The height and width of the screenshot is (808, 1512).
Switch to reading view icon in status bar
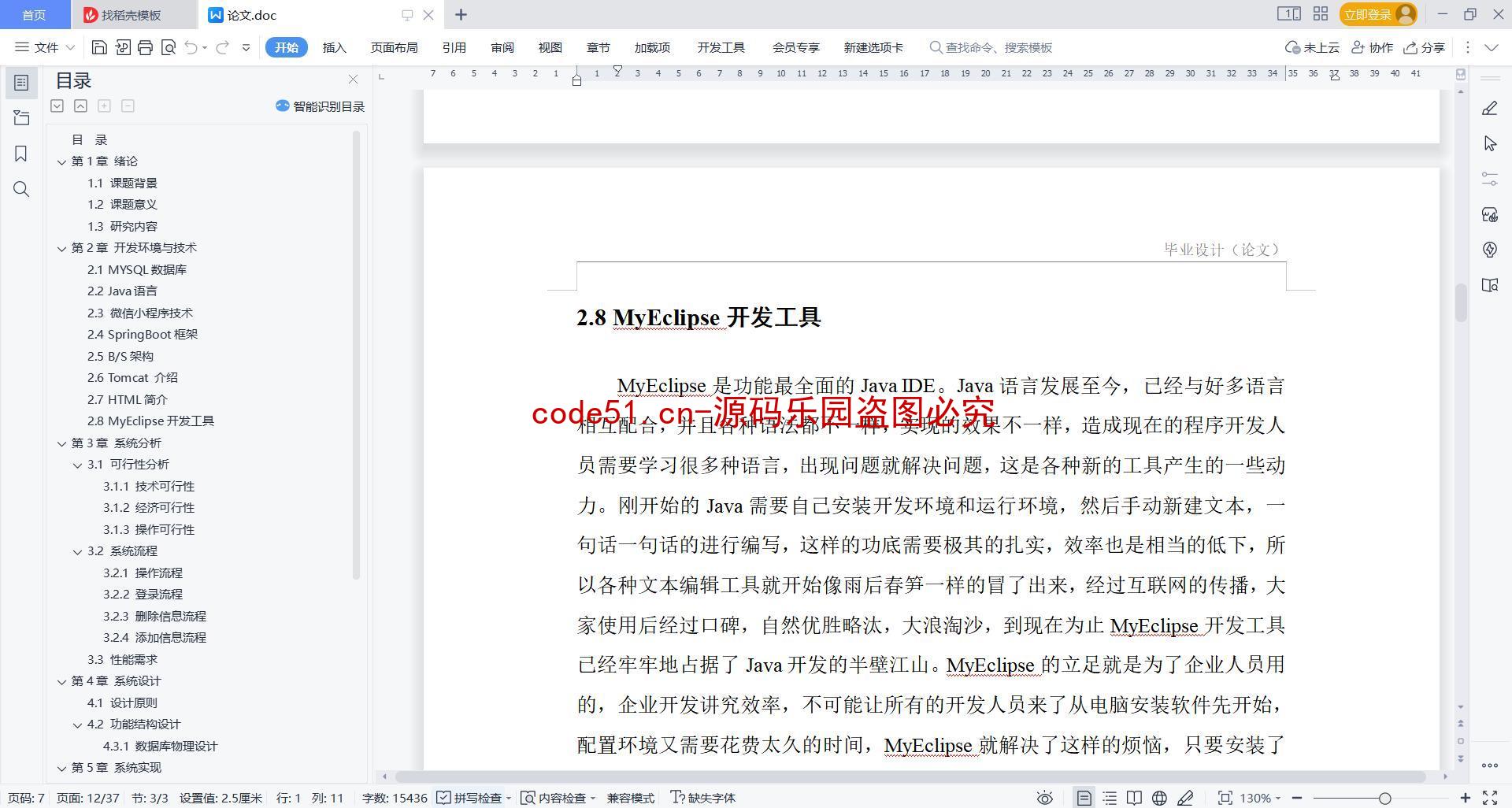[x=1134, y=798]
